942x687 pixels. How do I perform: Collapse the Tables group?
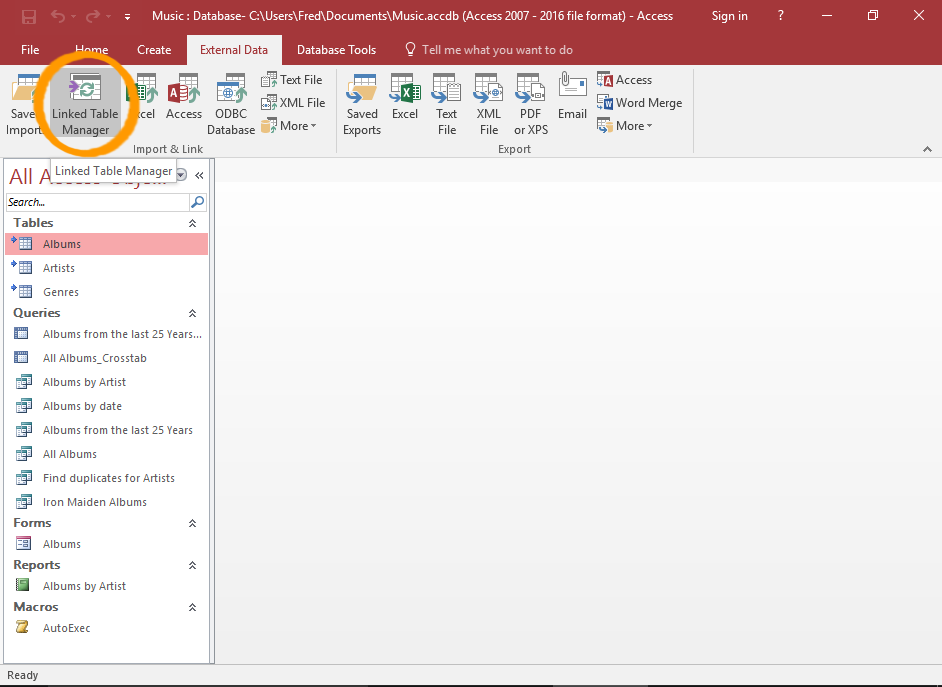(192, 223)
